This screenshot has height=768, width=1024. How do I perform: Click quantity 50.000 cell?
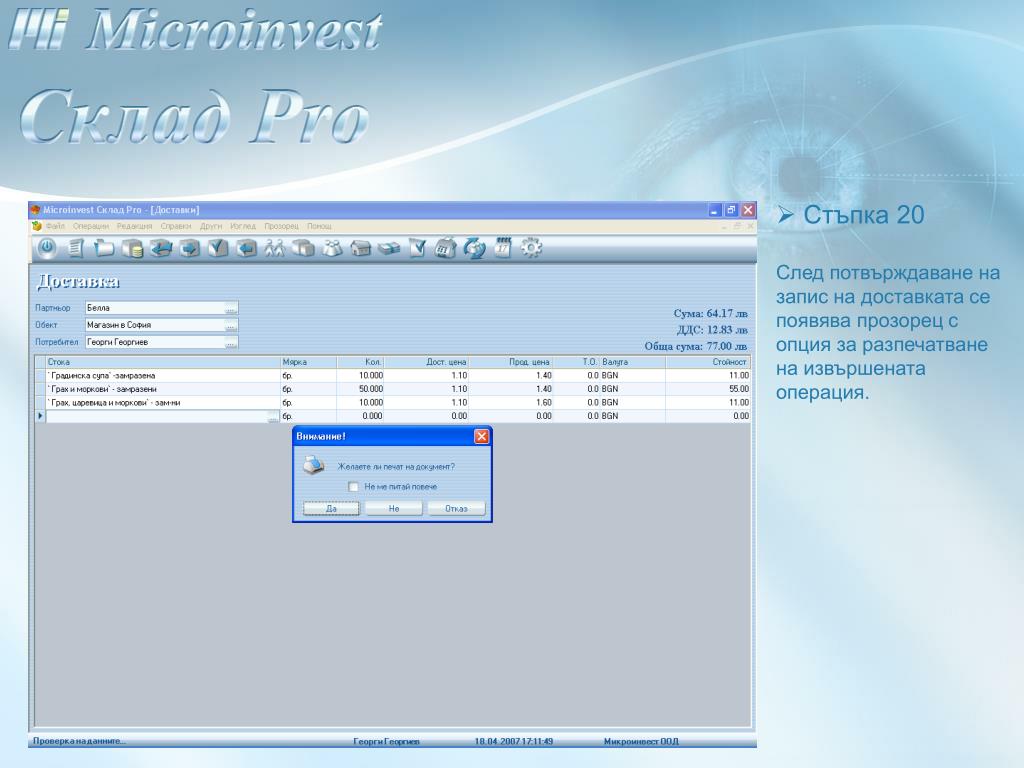[360, 389]
